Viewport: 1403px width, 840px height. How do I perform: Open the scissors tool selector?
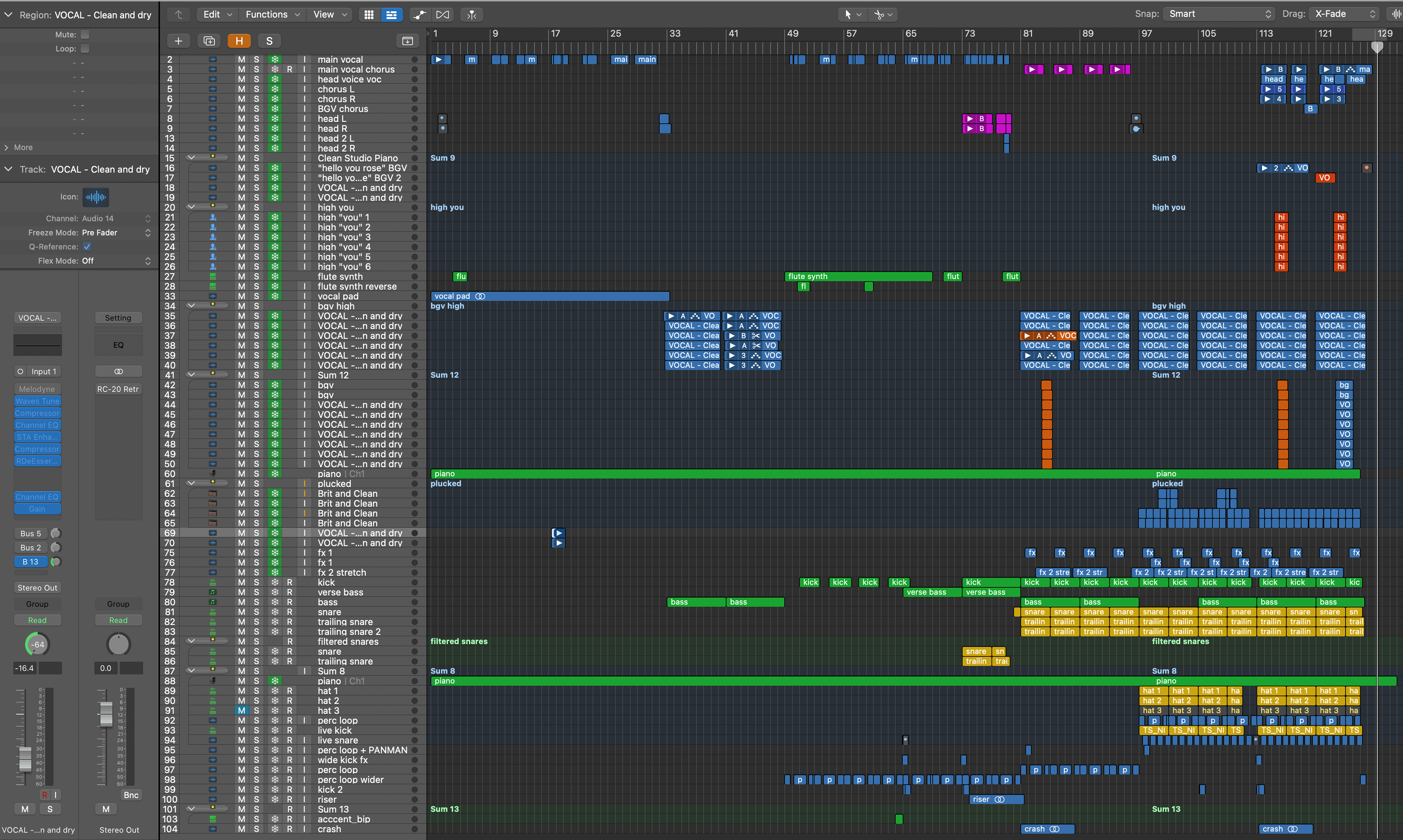pyautogui.click(x=882, y=15)
